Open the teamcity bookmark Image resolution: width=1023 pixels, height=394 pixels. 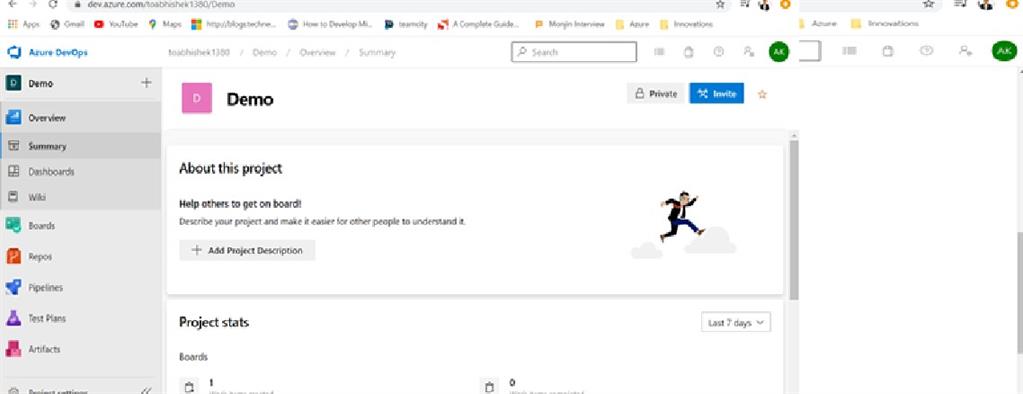[x=406, y=24]
